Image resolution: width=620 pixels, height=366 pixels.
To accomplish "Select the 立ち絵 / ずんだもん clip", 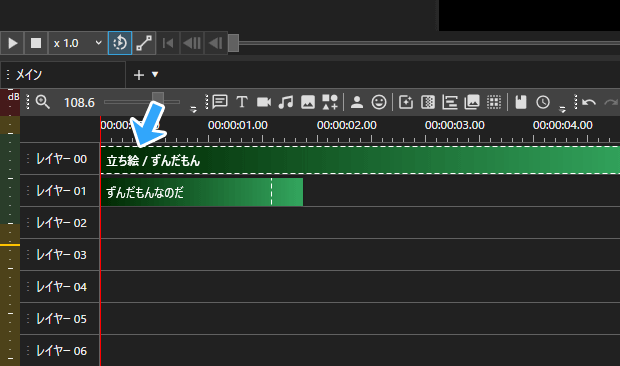I will 360,160.
